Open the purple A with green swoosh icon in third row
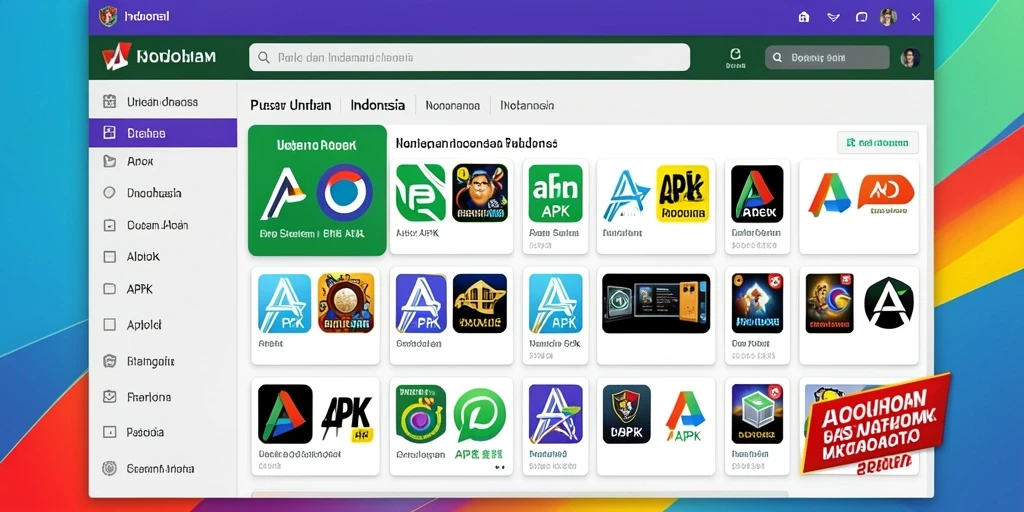This screenshot has height=512, width=1024. (x=556, y=414)
